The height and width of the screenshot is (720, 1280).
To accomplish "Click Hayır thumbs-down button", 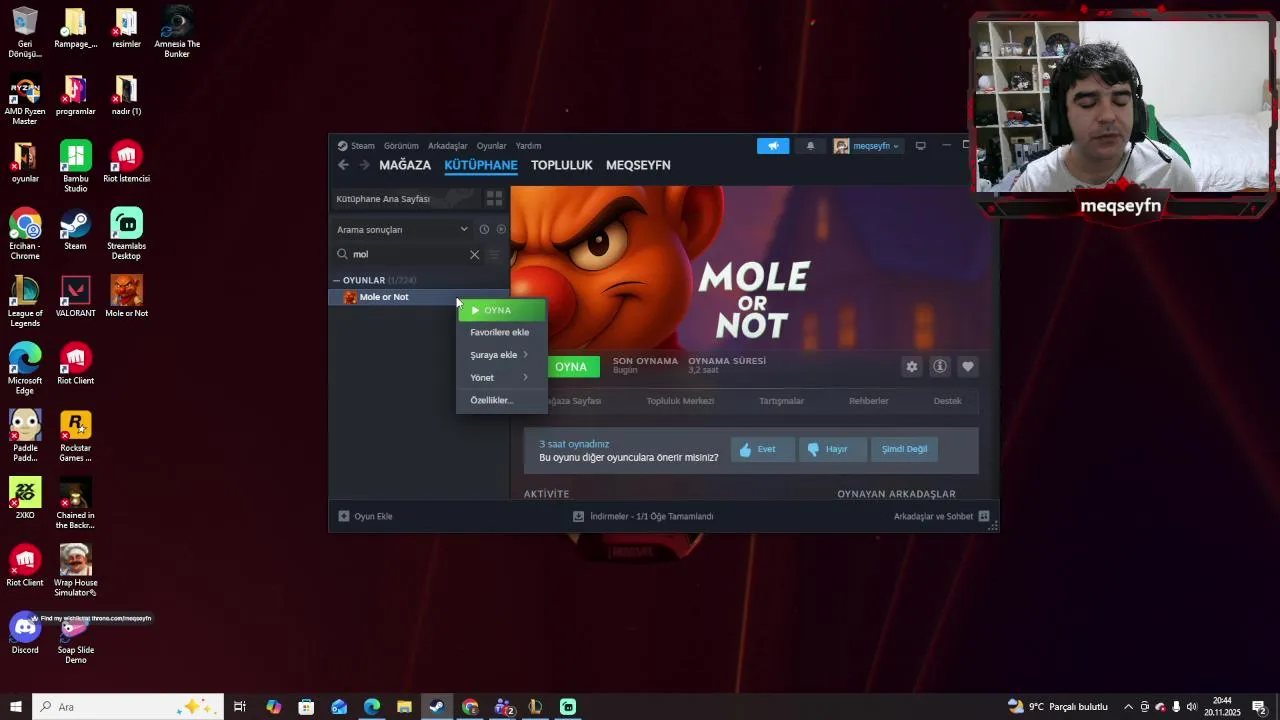I will 832,449.
